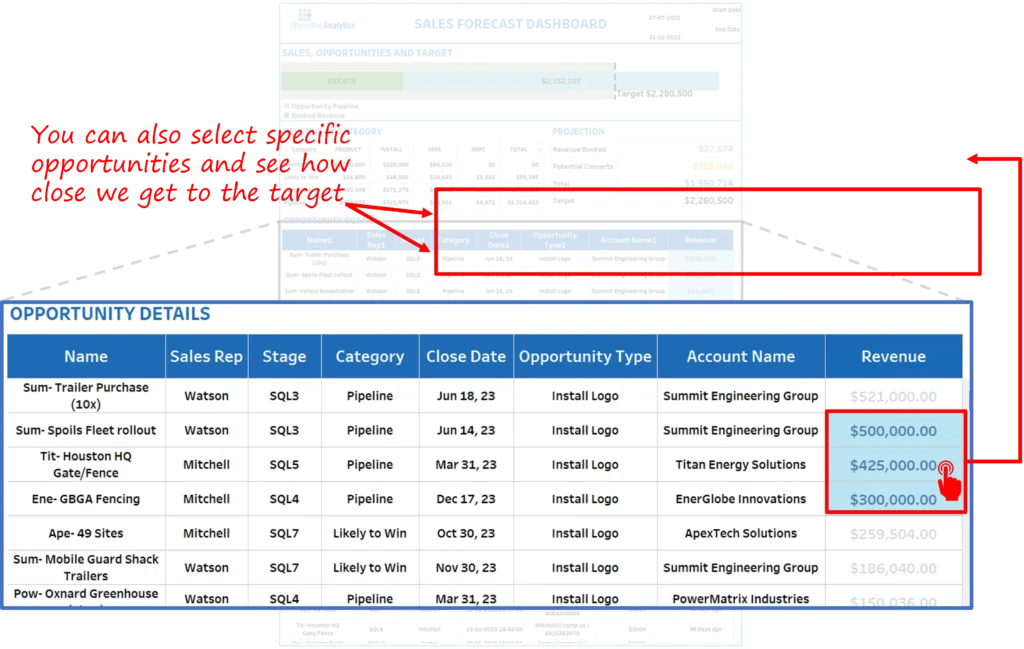Select the $425,000.00 revenue cell
Screen dimensions: 1024x649
893,465
